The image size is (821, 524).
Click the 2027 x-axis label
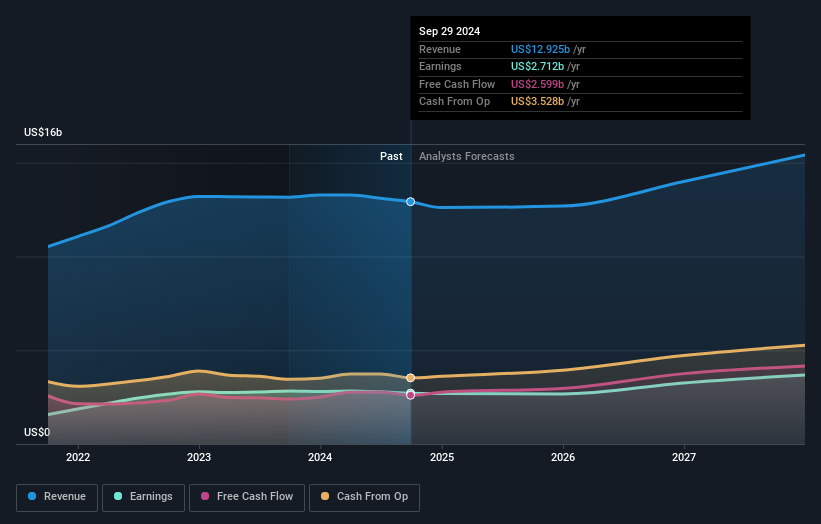(684, 458)
